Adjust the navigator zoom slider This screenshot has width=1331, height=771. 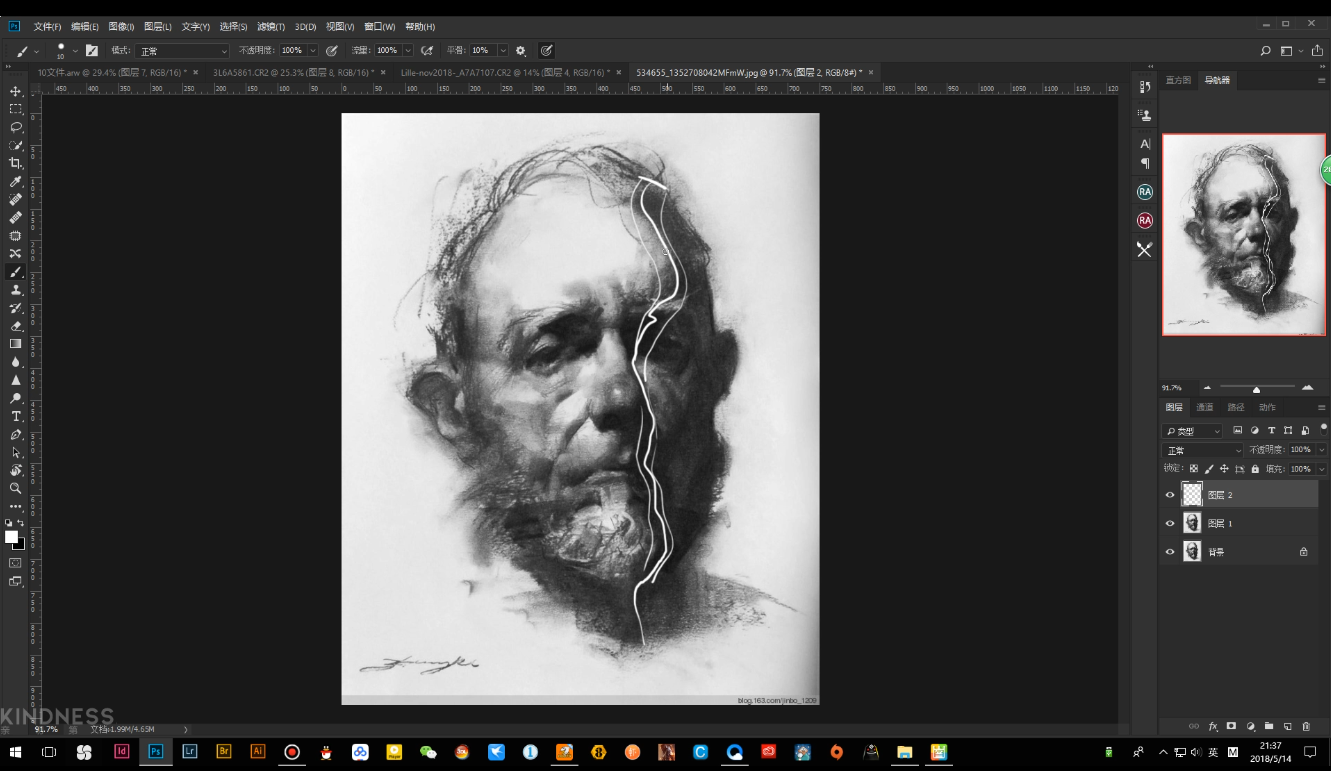coord(1256,389)
